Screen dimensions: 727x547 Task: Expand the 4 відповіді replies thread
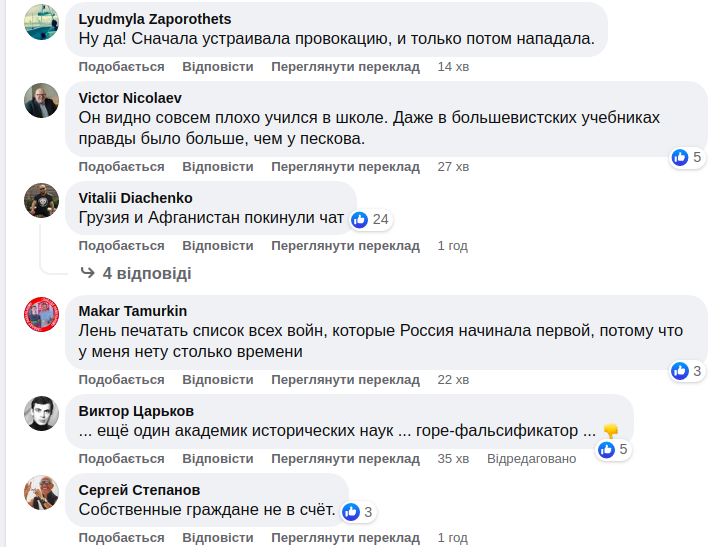(146, 273)
